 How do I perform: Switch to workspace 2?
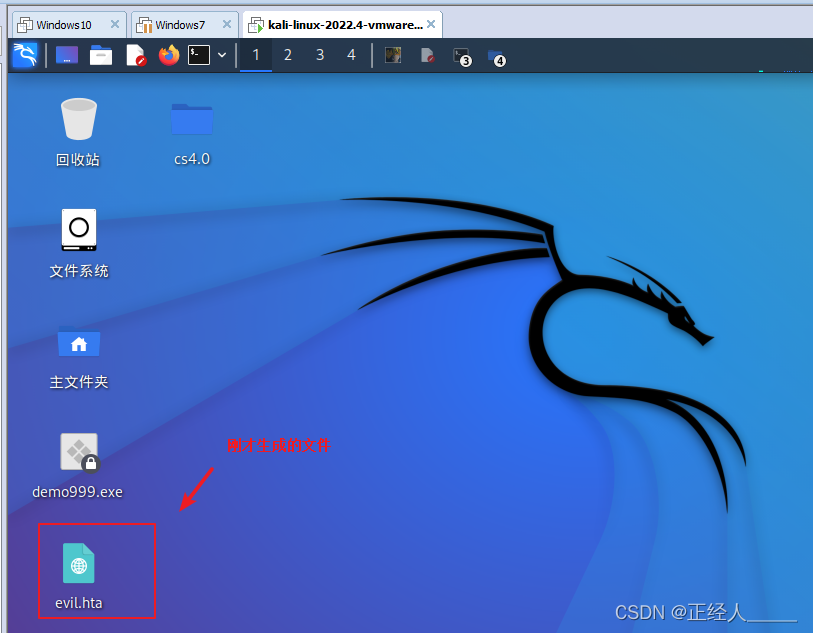point(288,54)
